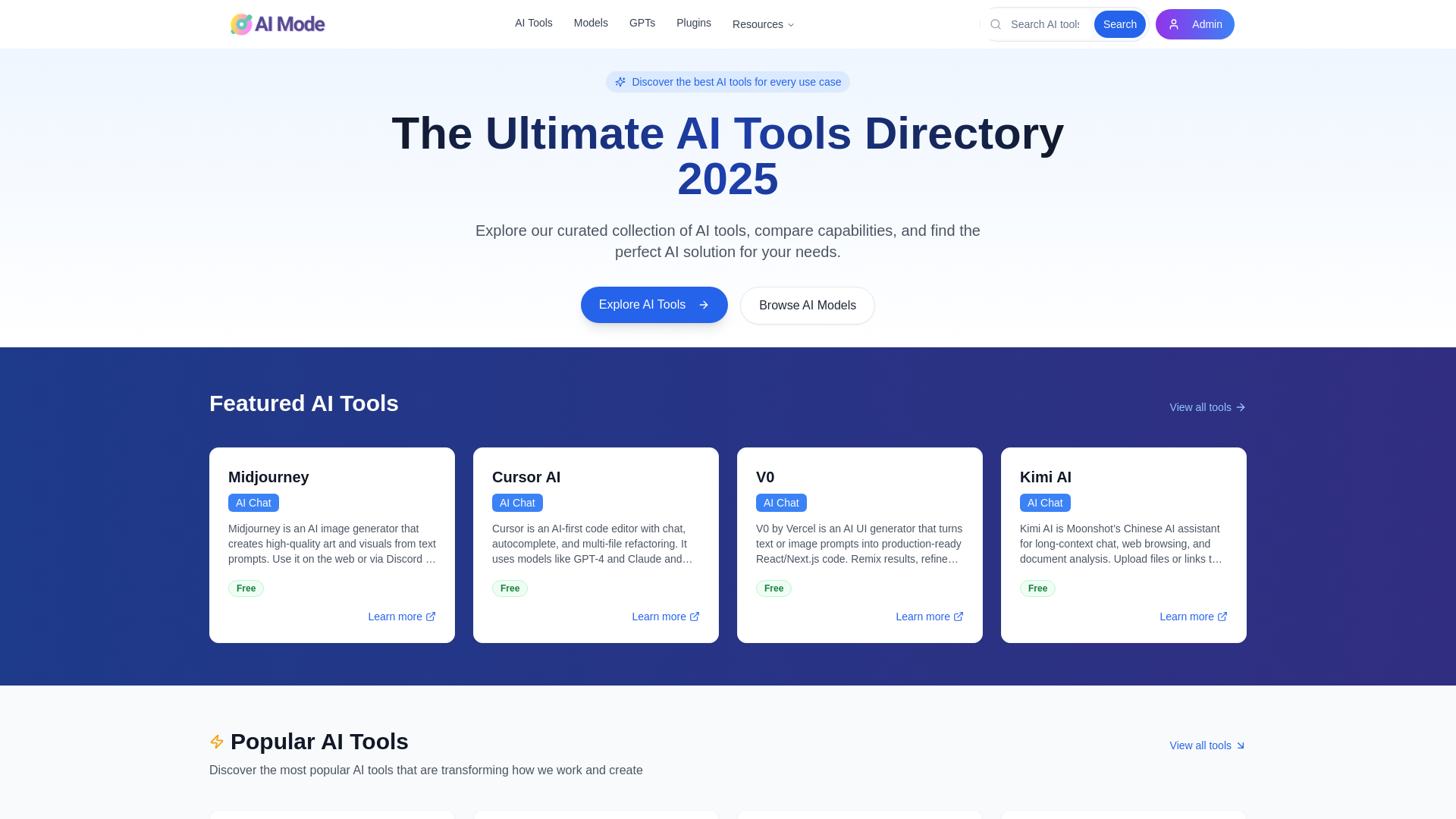Viewport: 1456px width, 819px height.
Task: Click the Free badge on Cursor AI card
Action: 510,588
